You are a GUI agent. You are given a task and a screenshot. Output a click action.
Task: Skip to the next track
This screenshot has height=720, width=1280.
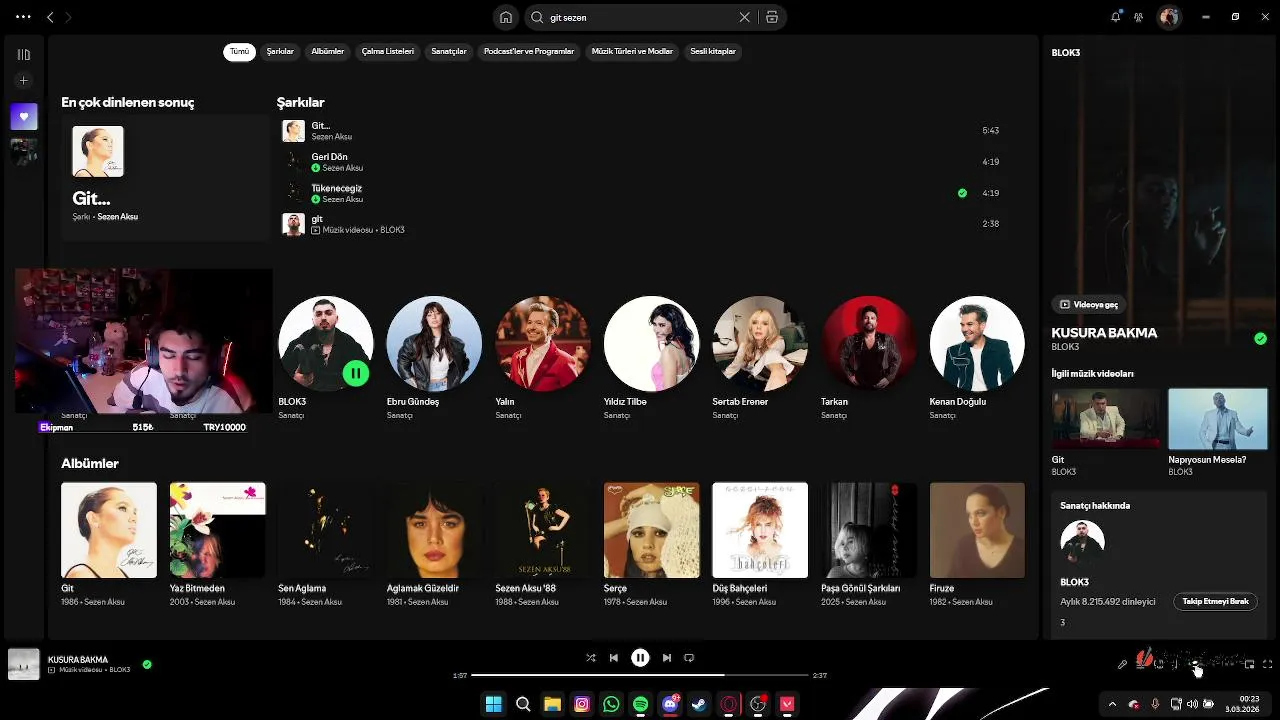pos(666,658)
